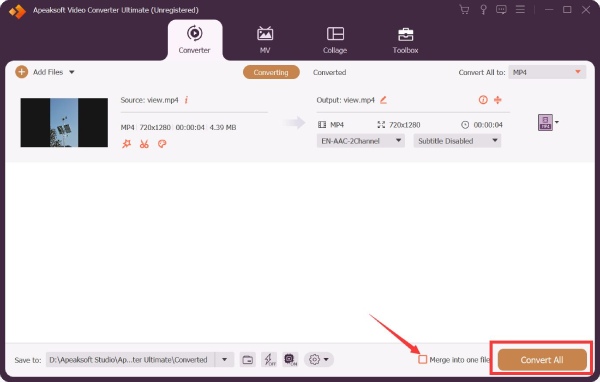This screenshot has height=382, width=600.
Task: Open the shopping cart purchase icon
Action: point(464,10)
